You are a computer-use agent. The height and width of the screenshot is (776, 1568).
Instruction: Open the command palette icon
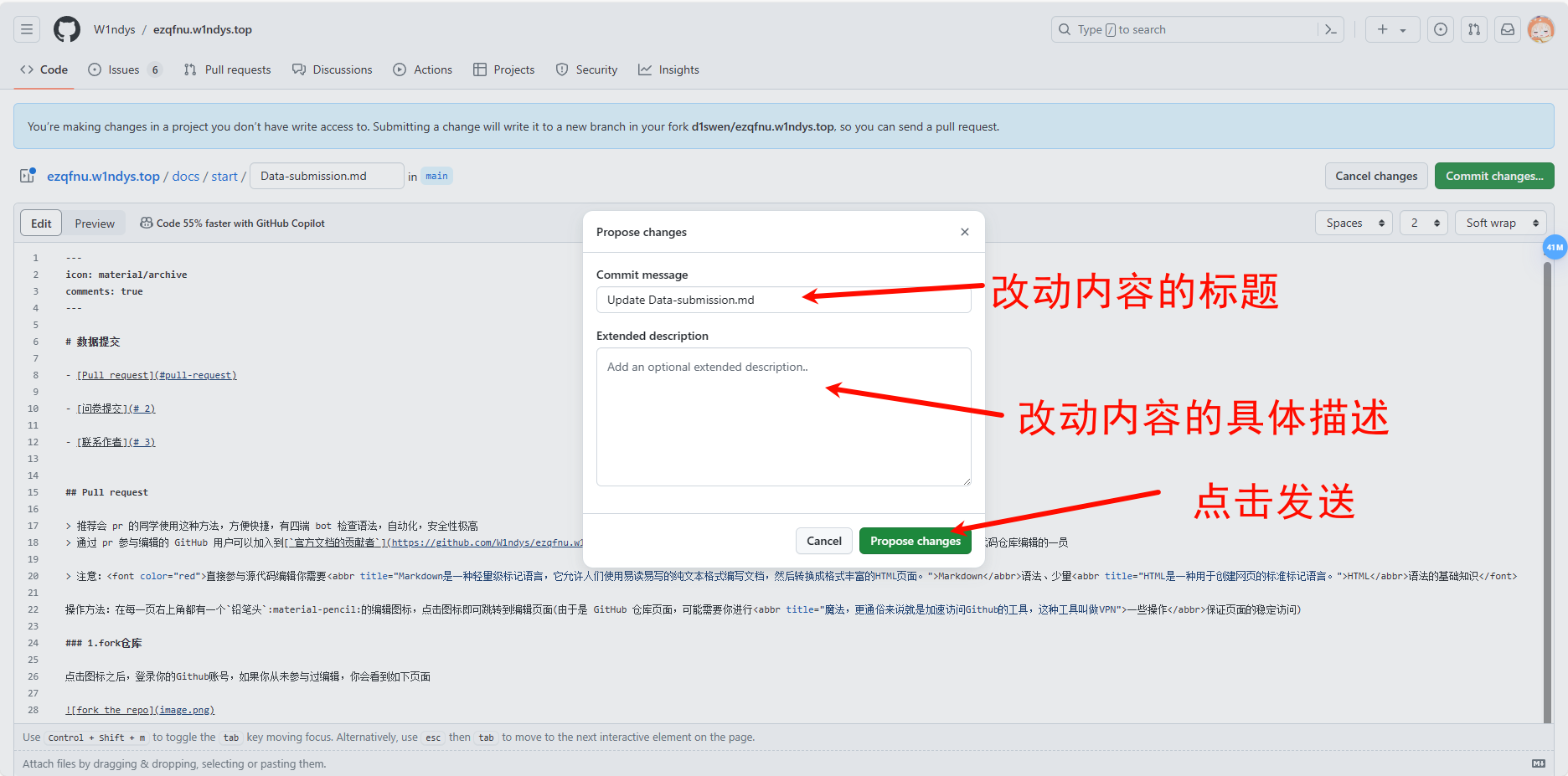1330,29
